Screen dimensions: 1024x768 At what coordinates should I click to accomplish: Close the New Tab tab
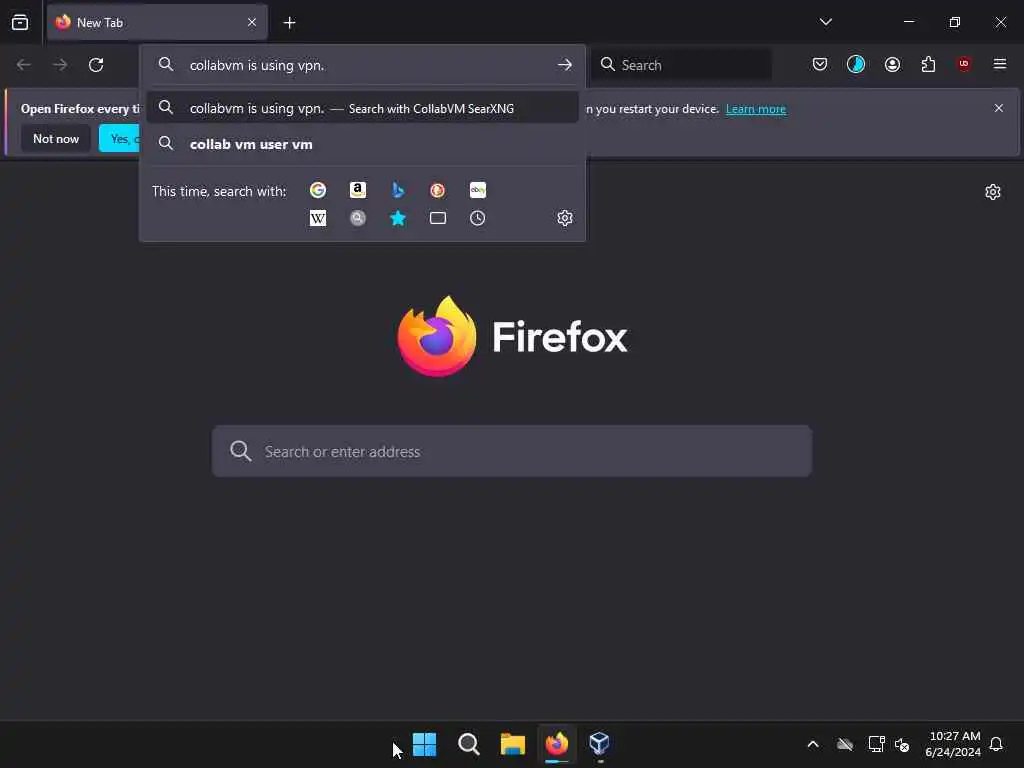click(252, 23)
